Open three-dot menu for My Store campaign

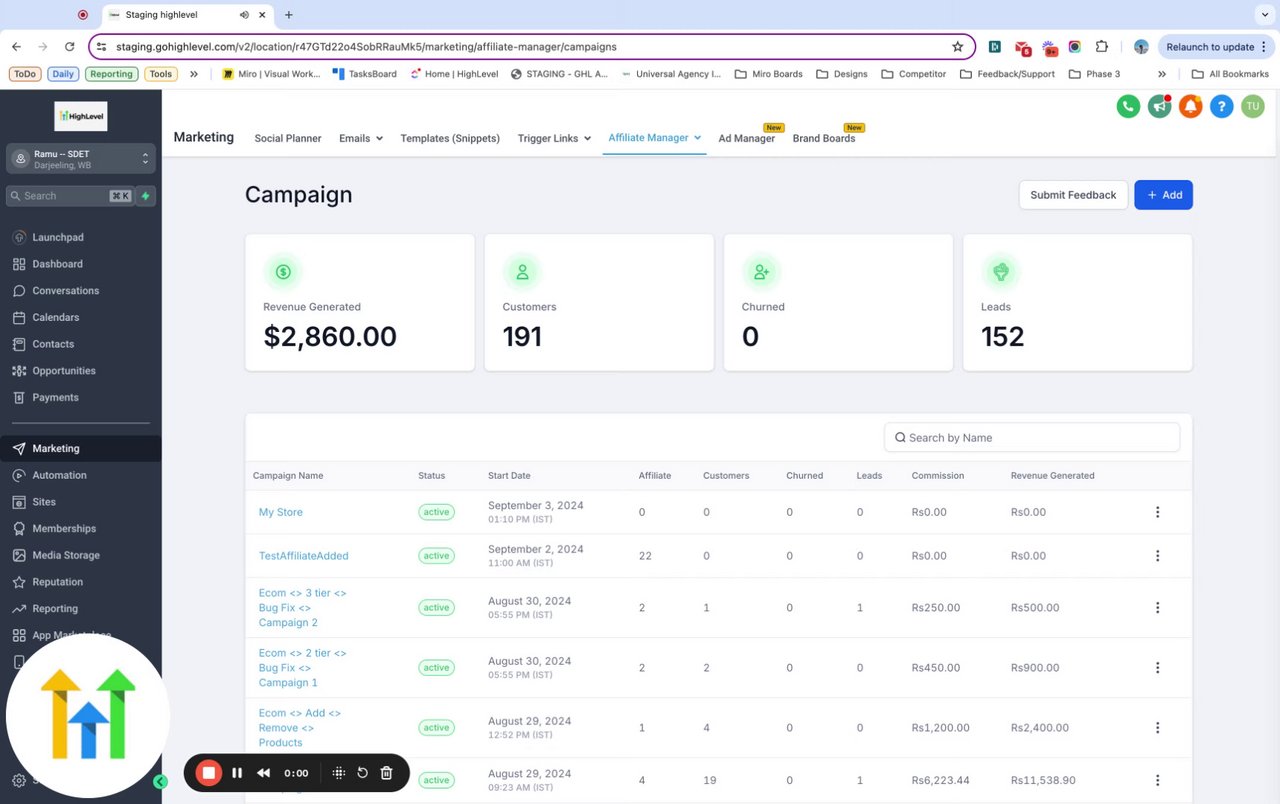pos(1157,512)
